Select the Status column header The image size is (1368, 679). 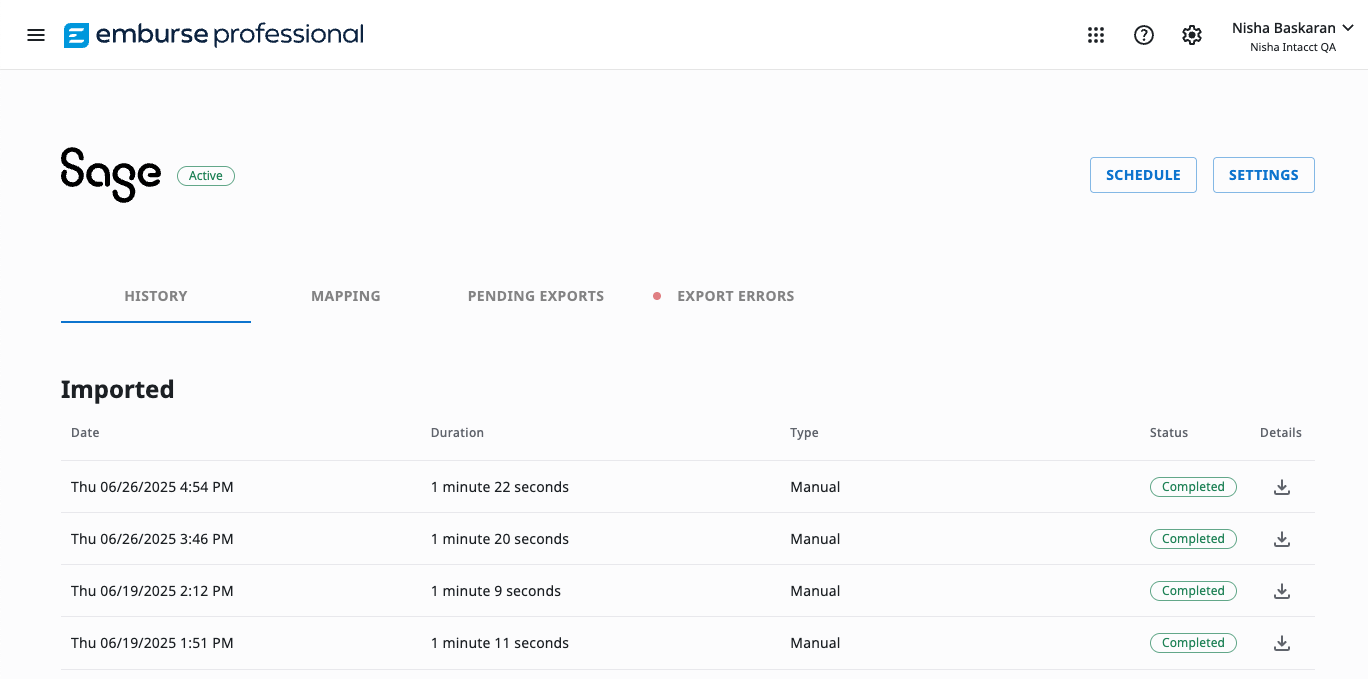tap(1169, 433)
